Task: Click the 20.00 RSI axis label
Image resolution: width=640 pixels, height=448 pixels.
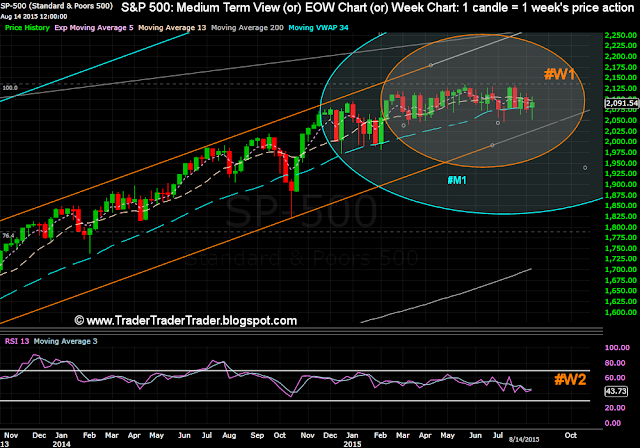Action: (x=615, y=408)
